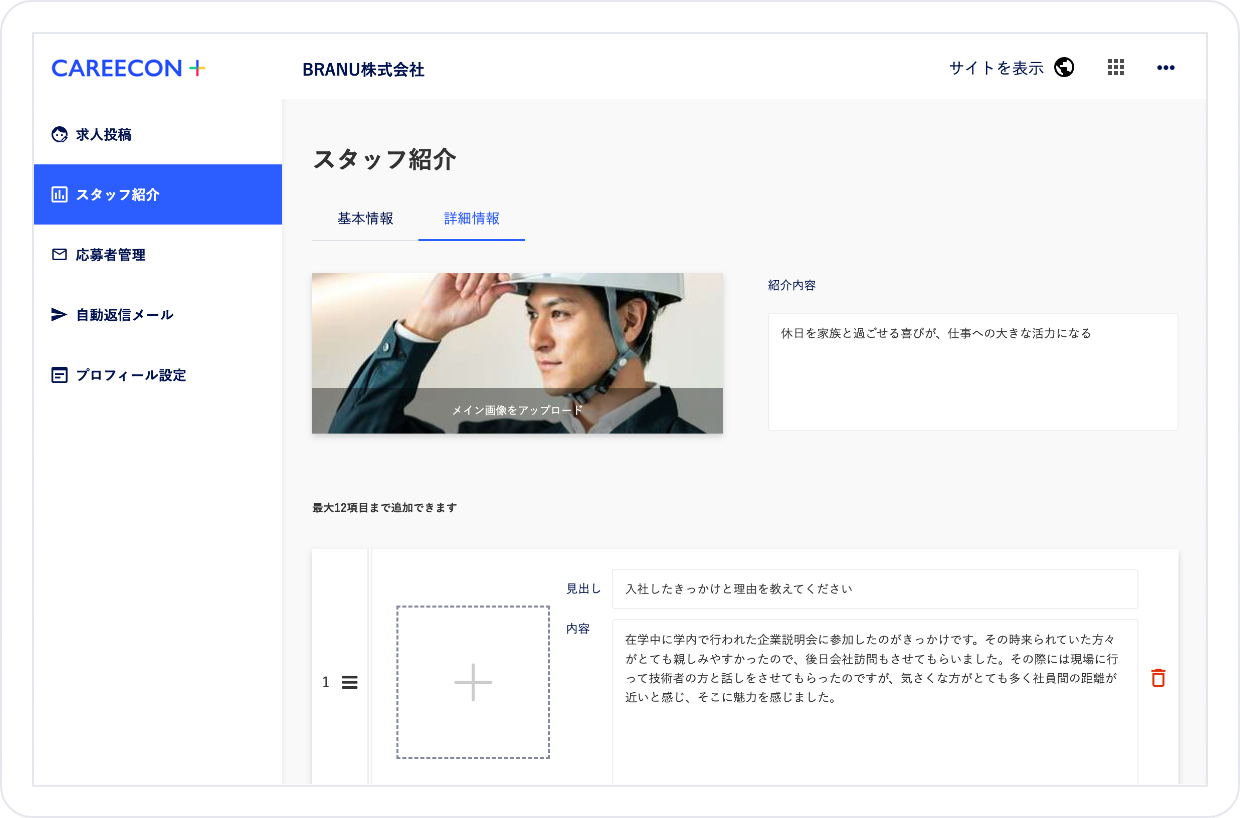This screenshot has height=818, width=1240.
Task: Click the CAREECON+ logo
Action: 127,67
